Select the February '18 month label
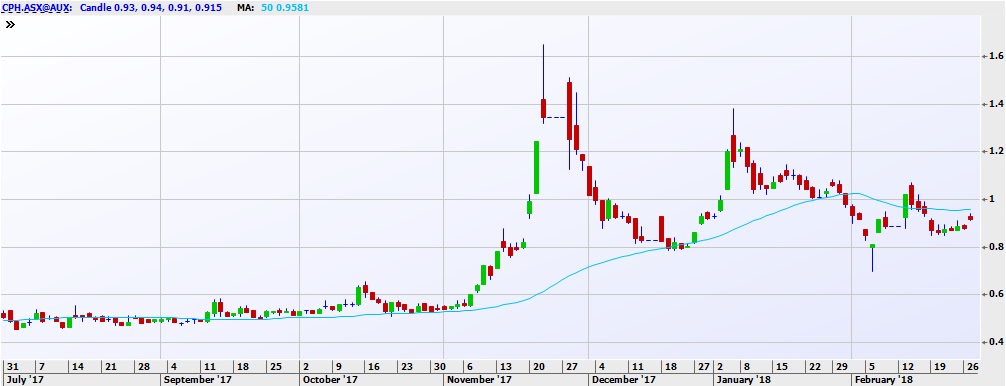This screenshot has height=386, width=1006. point(883,380)
